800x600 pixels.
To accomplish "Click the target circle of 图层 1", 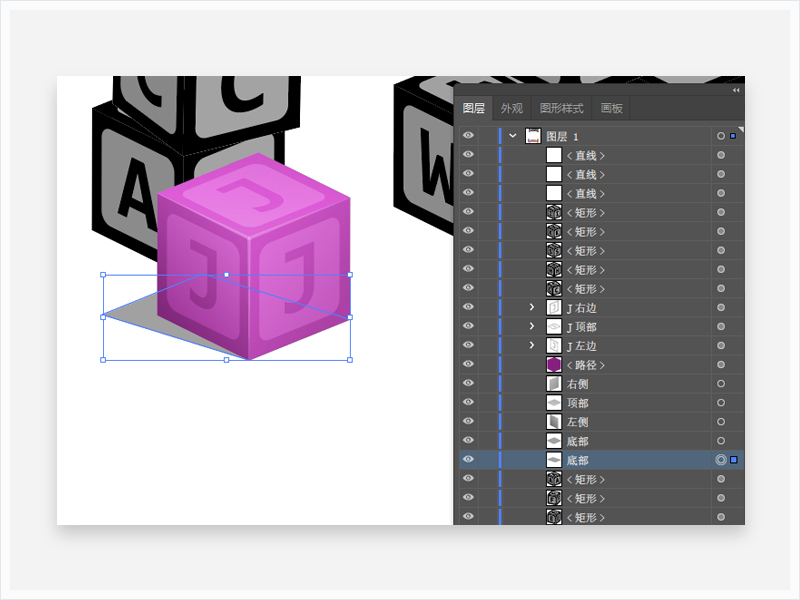I will coord(720,136).
